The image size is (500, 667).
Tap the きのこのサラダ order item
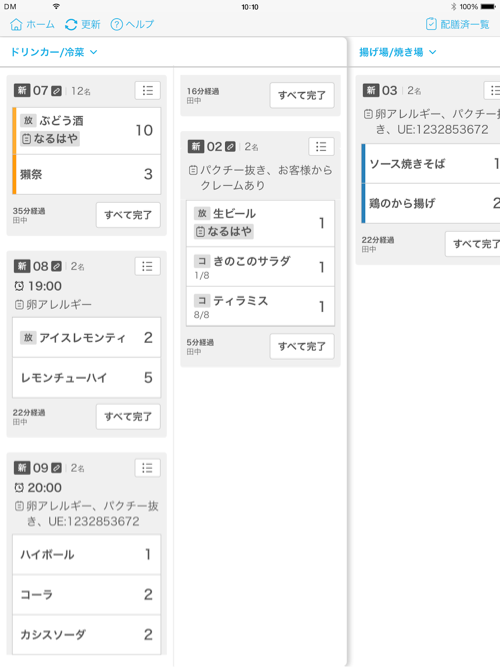(x=260, y=267)
